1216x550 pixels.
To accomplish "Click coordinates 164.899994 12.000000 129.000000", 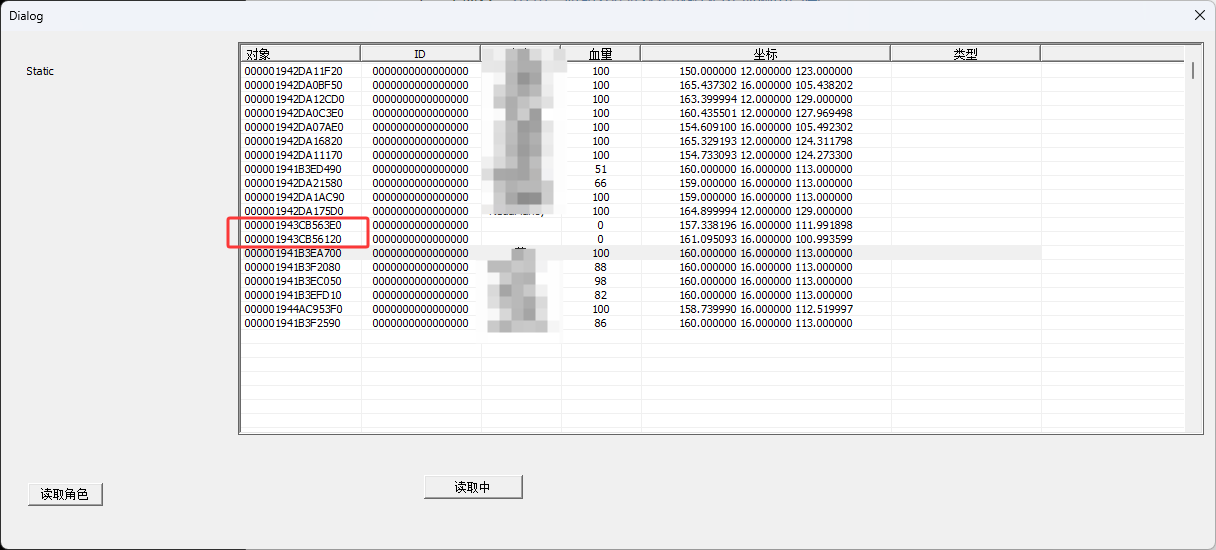I will click(x=766, y=211).
